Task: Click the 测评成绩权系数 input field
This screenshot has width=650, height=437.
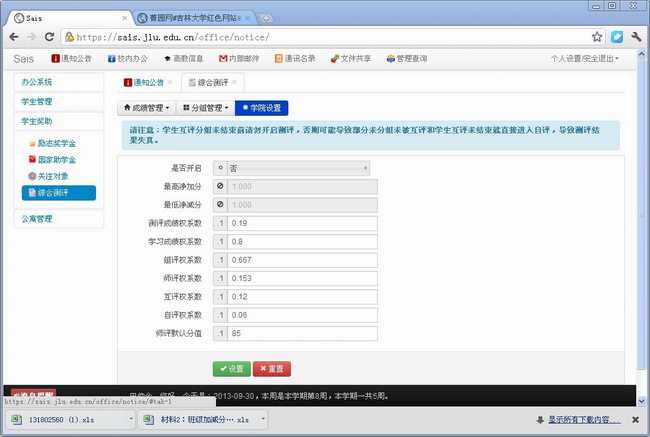Action: pyautogui.click(x=301, y=223)
